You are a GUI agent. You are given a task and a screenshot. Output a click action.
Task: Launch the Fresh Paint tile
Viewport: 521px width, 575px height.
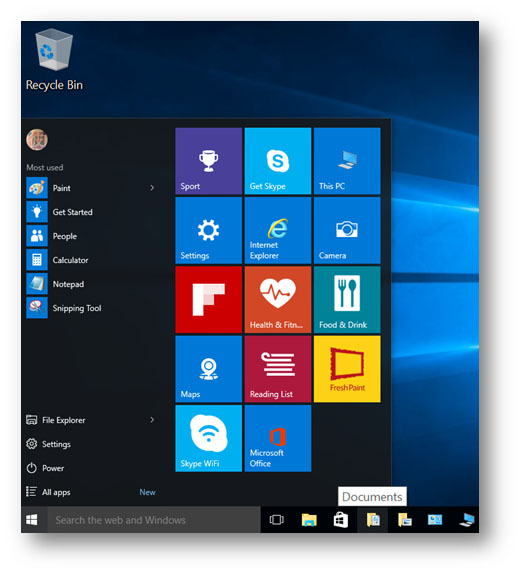[x=347, y=369]
